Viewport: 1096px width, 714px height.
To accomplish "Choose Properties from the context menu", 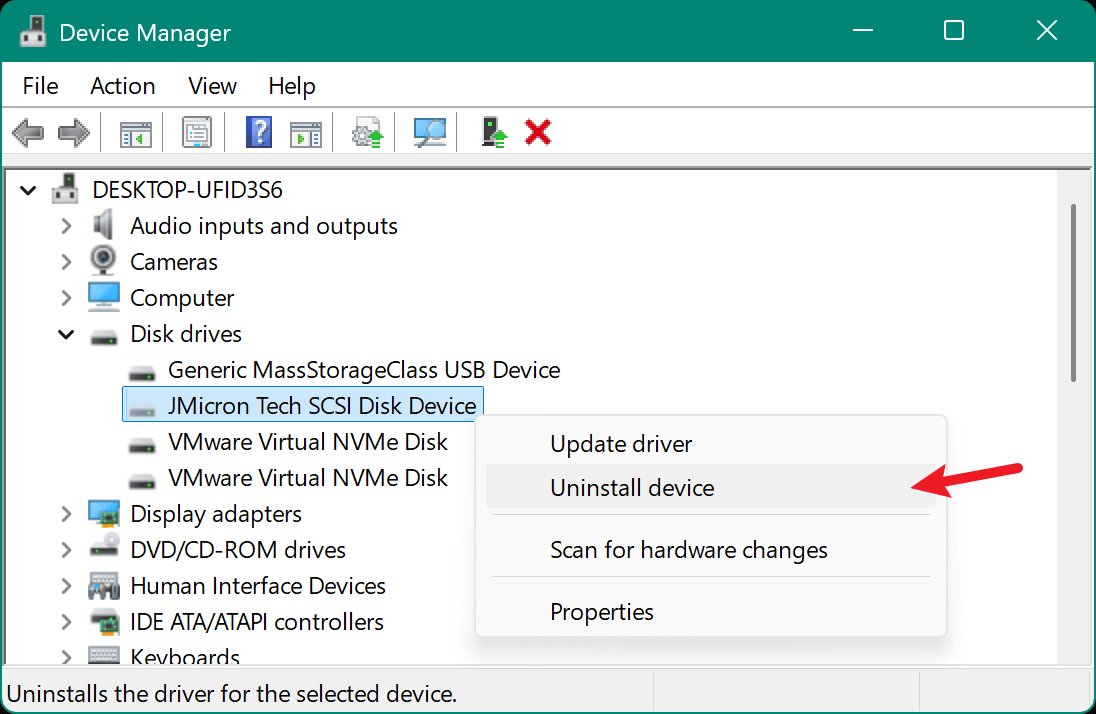I will (x=602, y=611).
